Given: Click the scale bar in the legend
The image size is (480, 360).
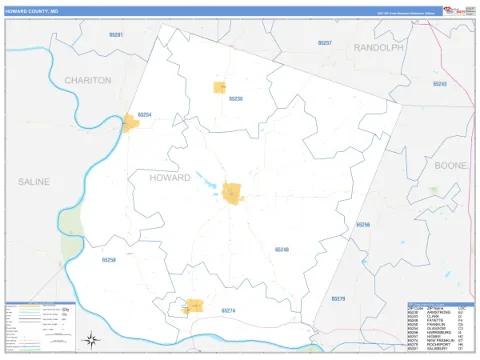Looking at the screenshot, I should point(58,335).
